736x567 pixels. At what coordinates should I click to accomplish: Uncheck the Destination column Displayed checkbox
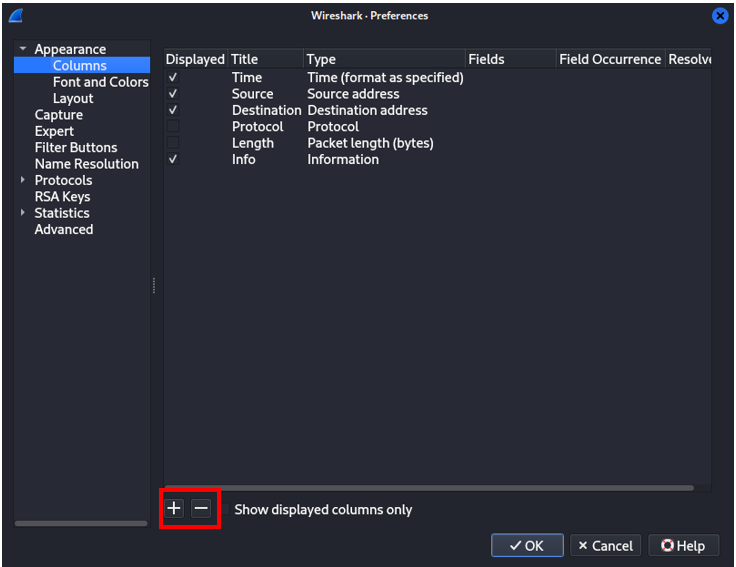pyautogui.click(x=173, y=110)
